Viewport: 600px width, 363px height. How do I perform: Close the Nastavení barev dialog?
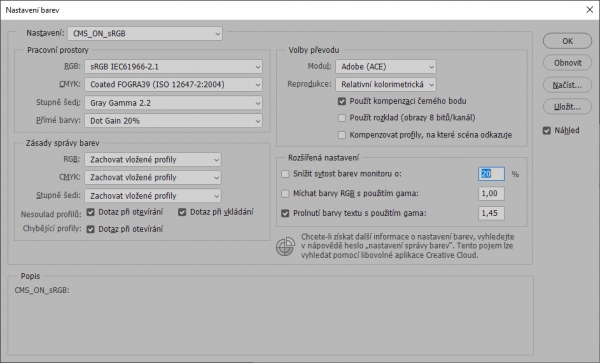pyautogui.click(x=590, y=10)
